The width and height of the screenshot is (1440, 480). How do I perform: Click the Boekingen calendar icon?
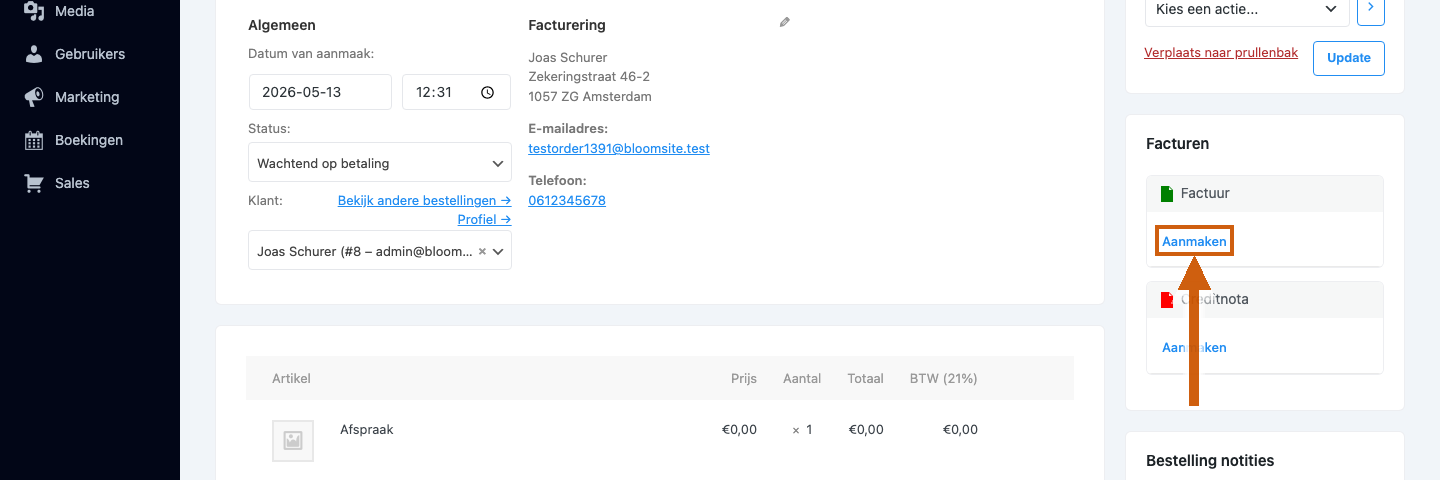pos(34,140)
